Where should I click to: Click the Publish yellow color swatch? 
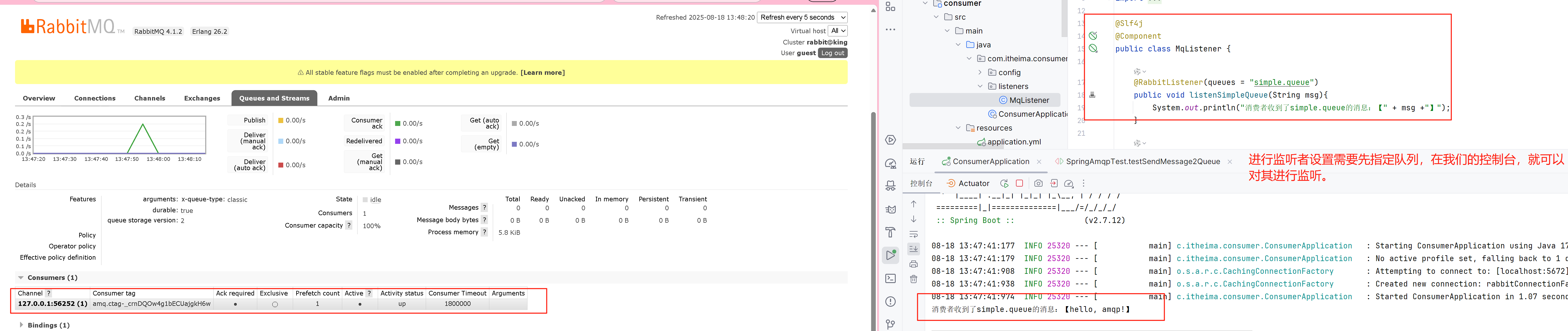[281, 120]
